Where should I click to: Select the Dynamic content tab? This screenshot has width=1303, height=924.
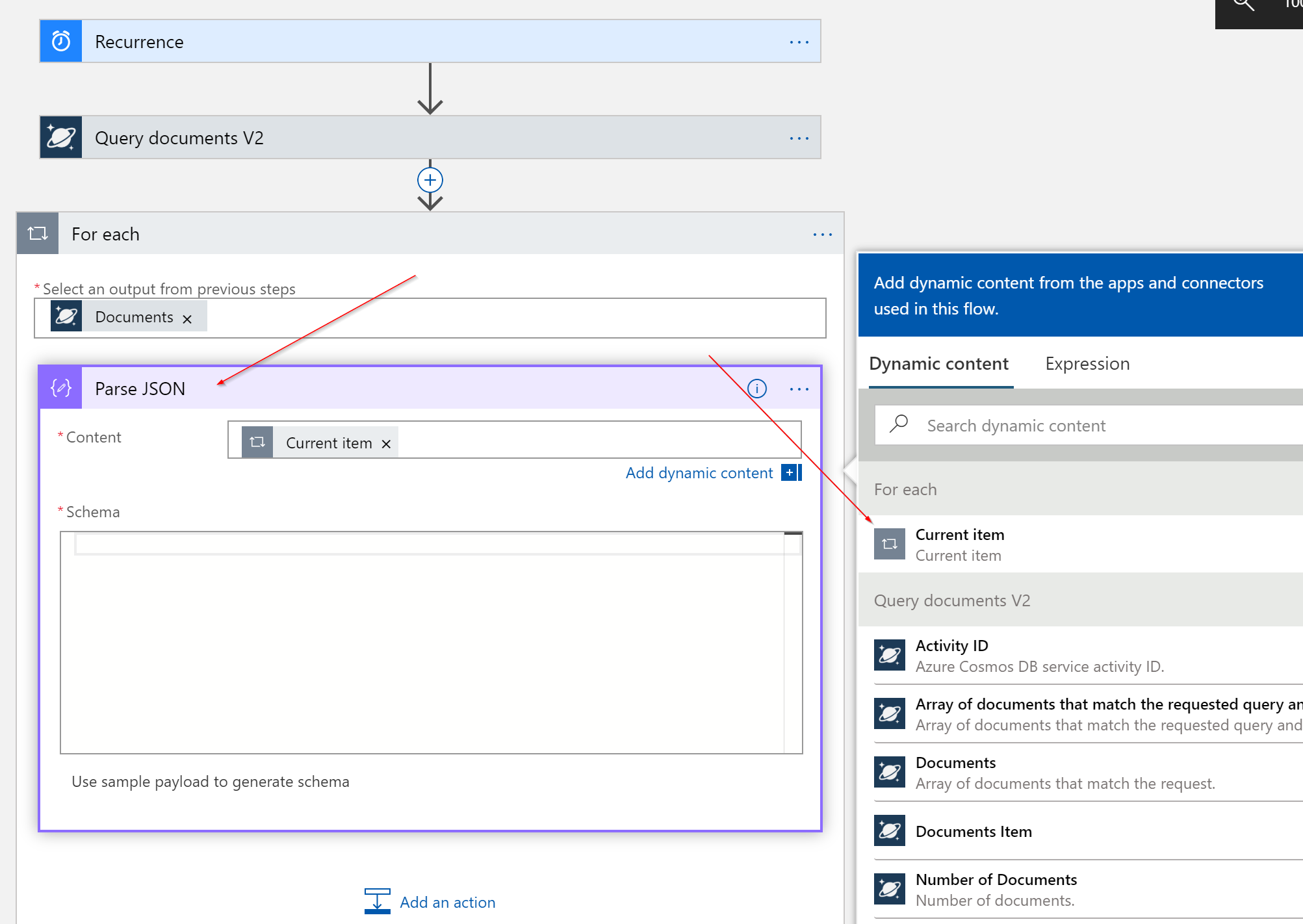point(938,364)
